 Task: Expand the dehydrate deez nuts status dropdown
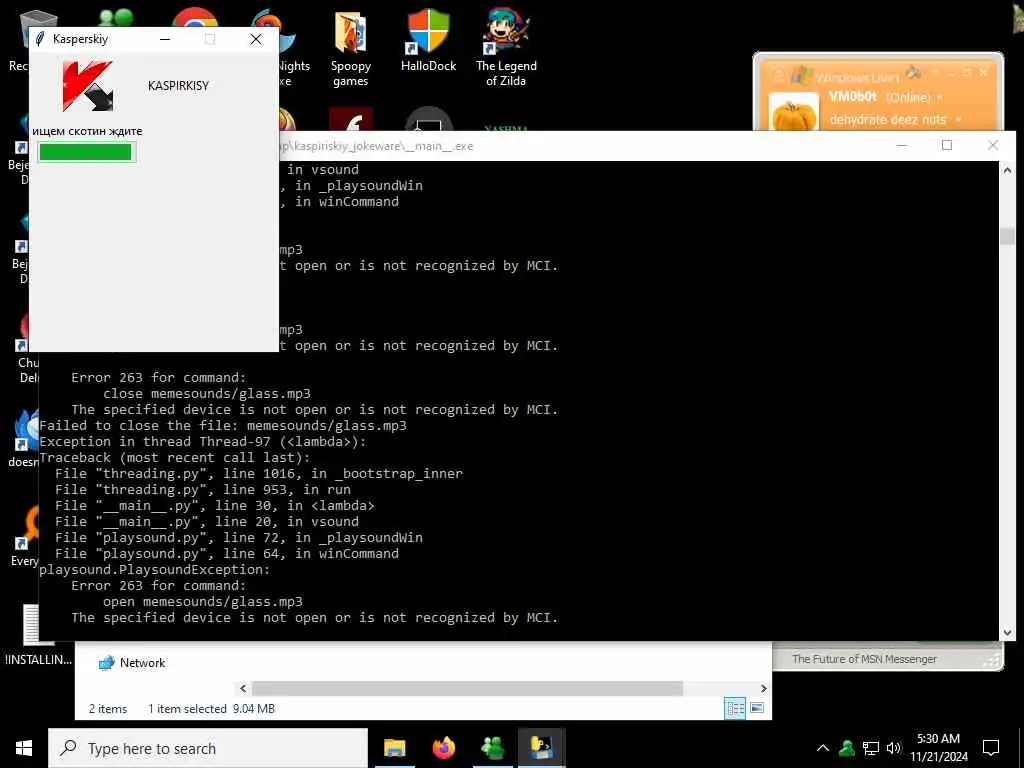pos(958,120)
